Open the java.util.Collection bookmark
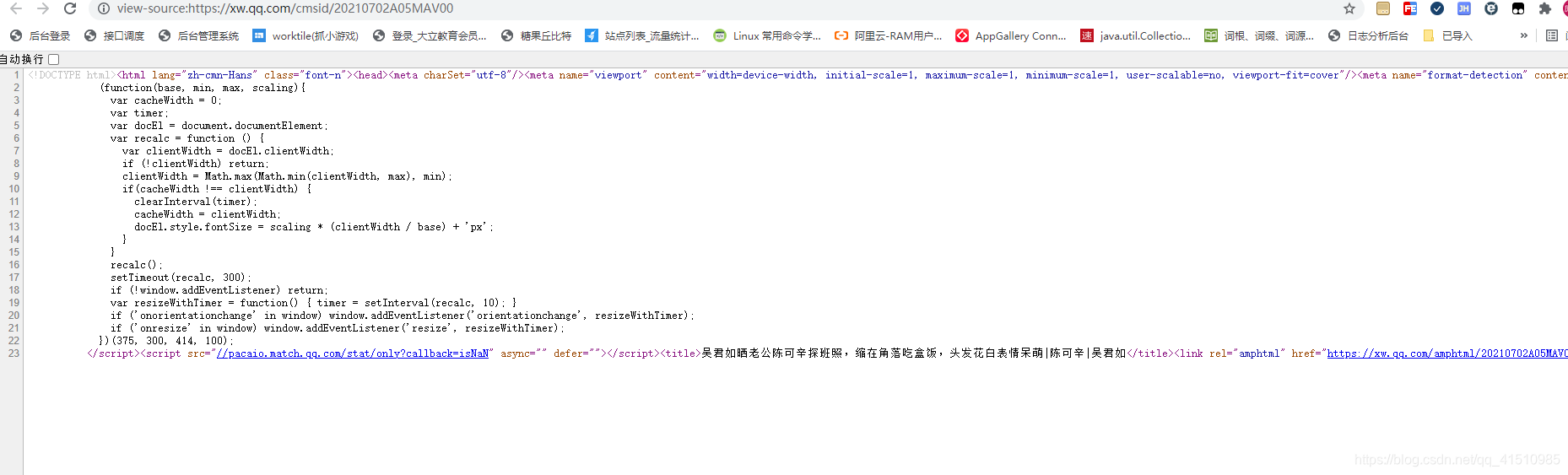Image resolution: width=1568 pixels, height=475 pixels. pyautogui.click(x=1136, y=35)
